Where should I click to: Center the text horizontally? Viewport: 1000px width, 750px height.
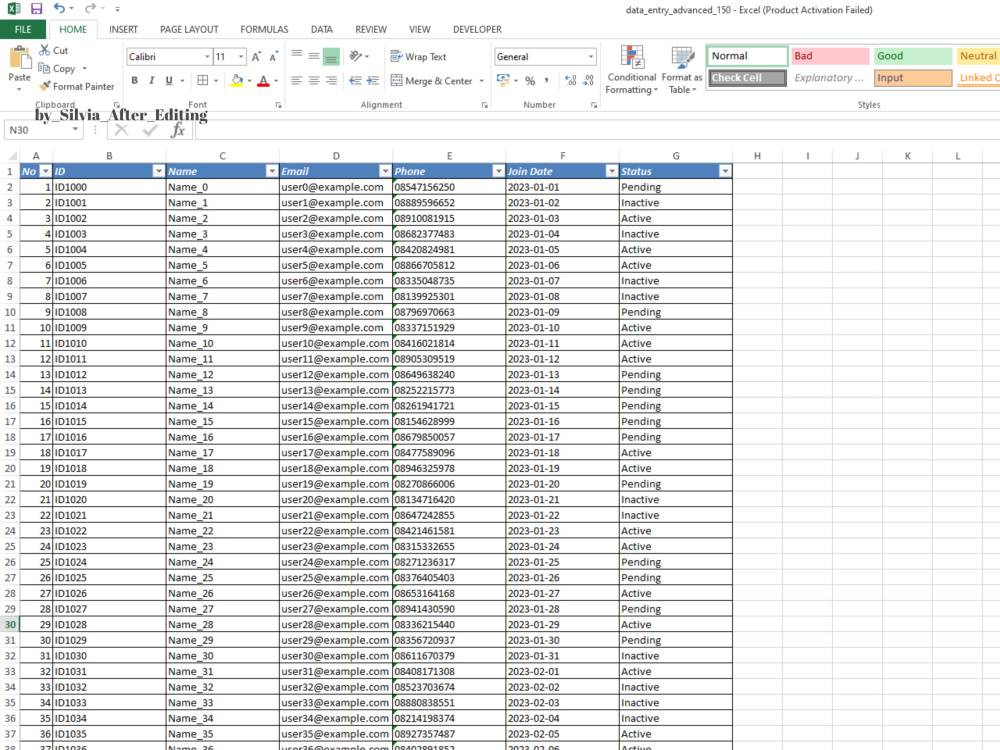tap(314, 80)
